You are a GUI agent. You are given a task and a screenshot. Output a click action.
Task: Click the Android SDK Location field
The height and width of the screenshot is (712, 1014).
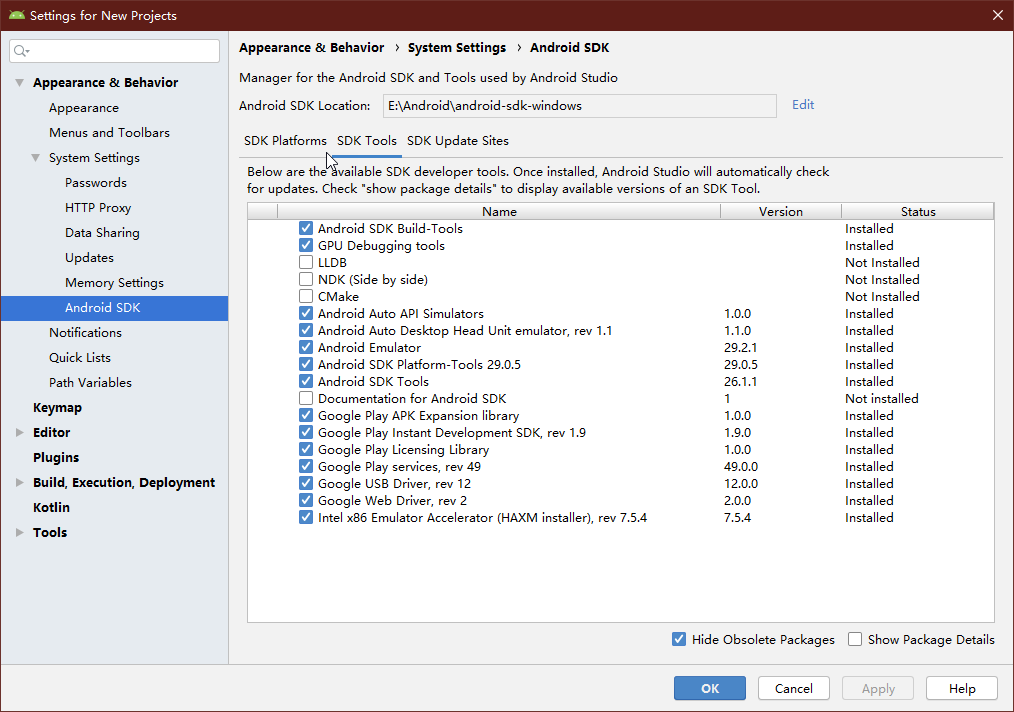[579, 106]
